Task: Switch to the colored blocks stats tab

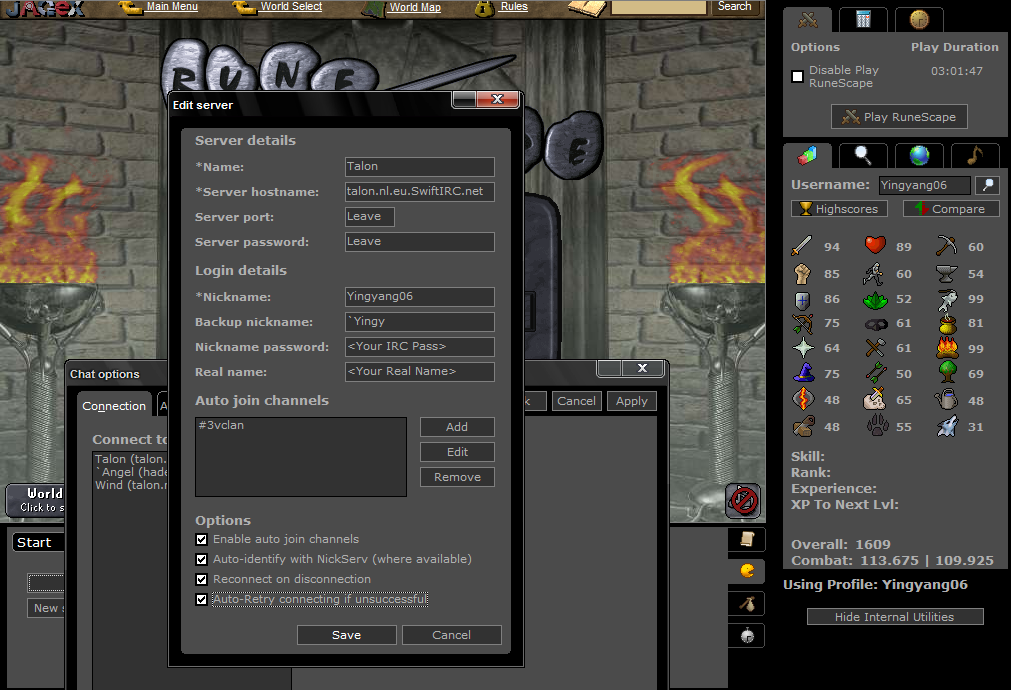Action: coord(807,155)
